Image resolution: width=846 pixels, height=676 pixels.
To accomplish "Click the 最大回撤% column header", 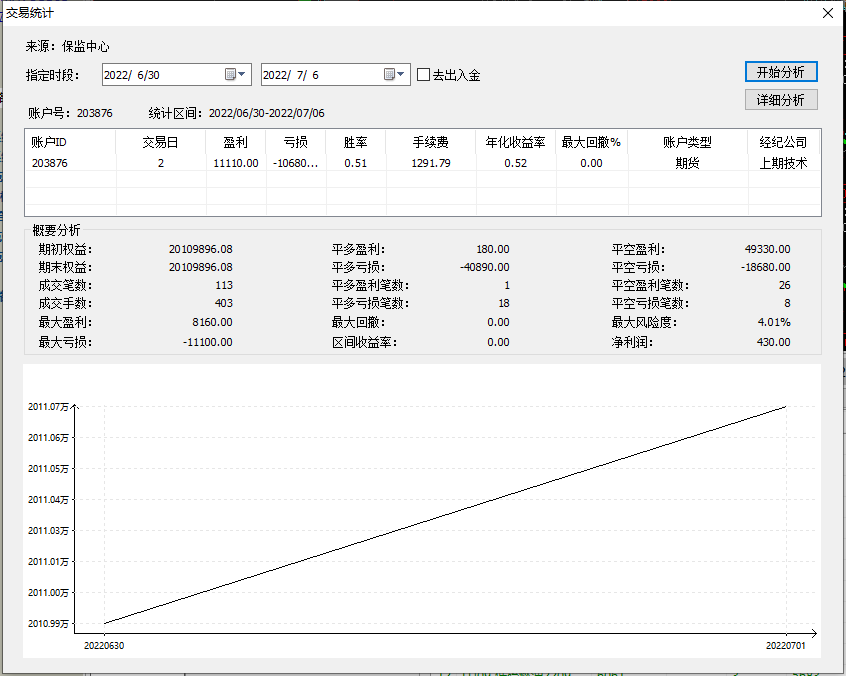I will [591, 142].
